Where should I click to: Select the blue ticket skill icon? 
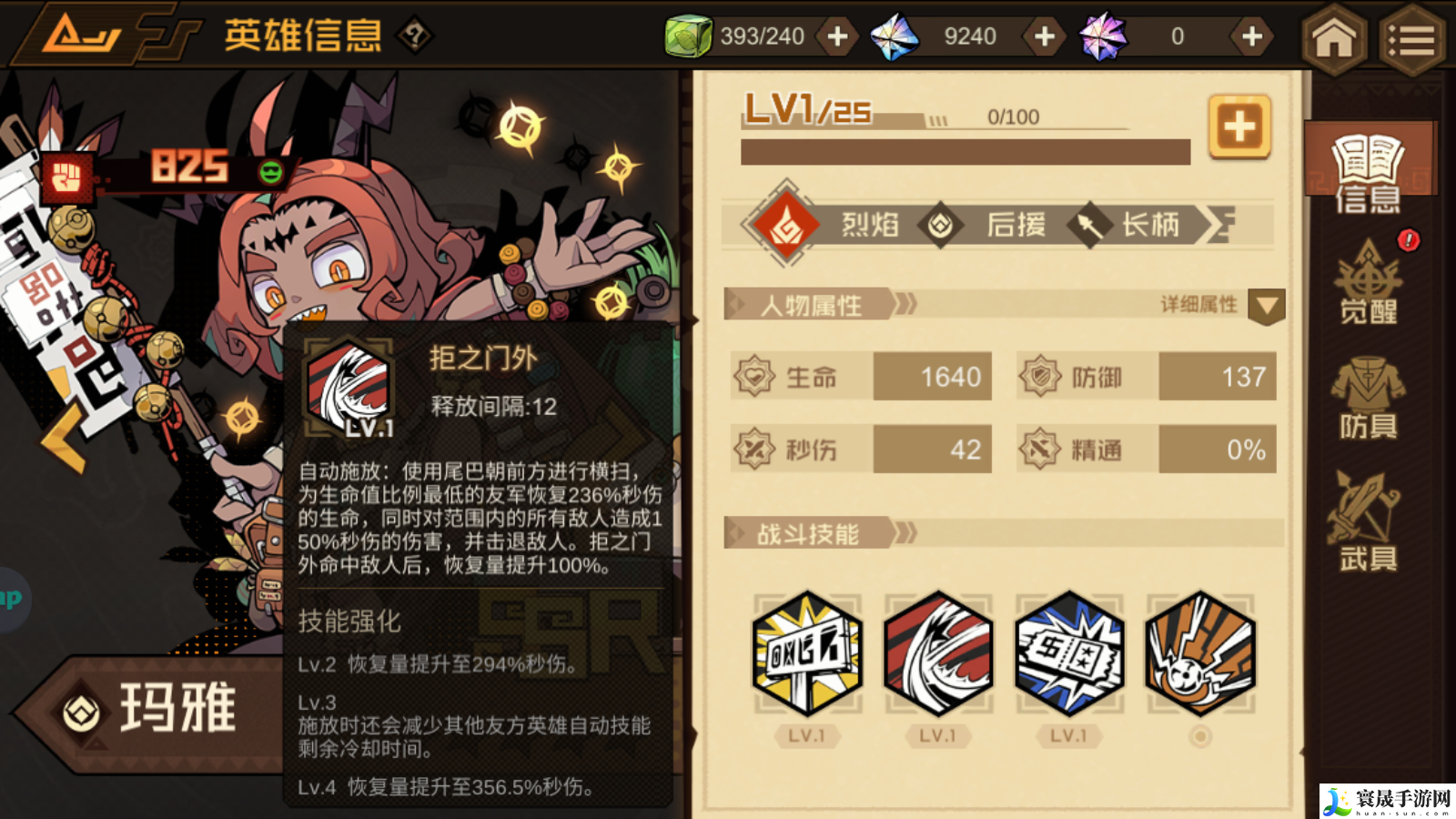coord(1069,652)
